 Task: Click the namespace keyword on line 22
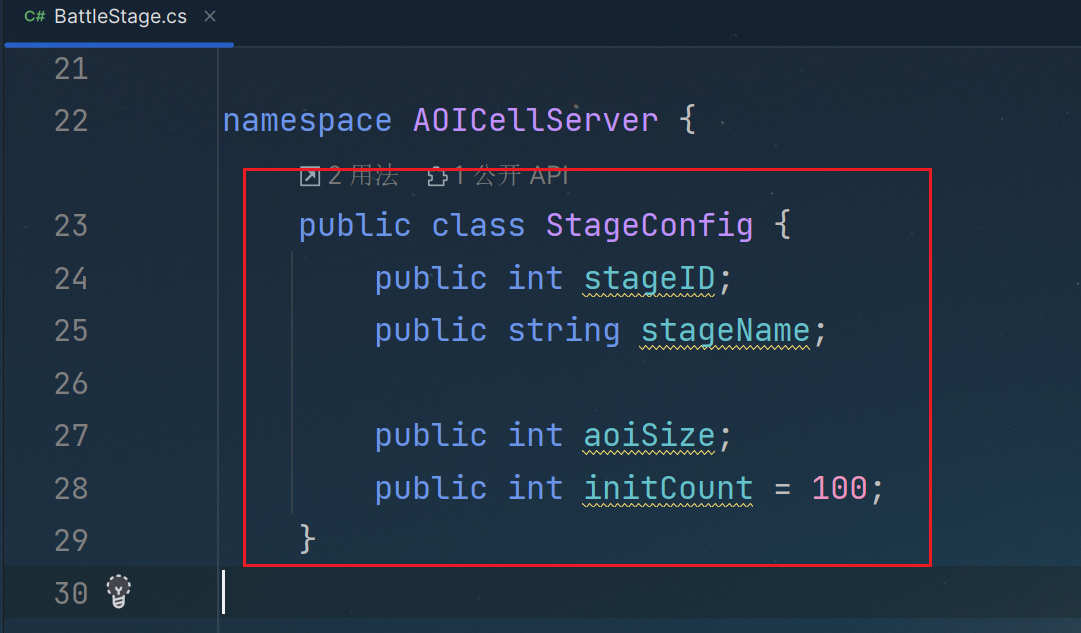click(307, 121)
